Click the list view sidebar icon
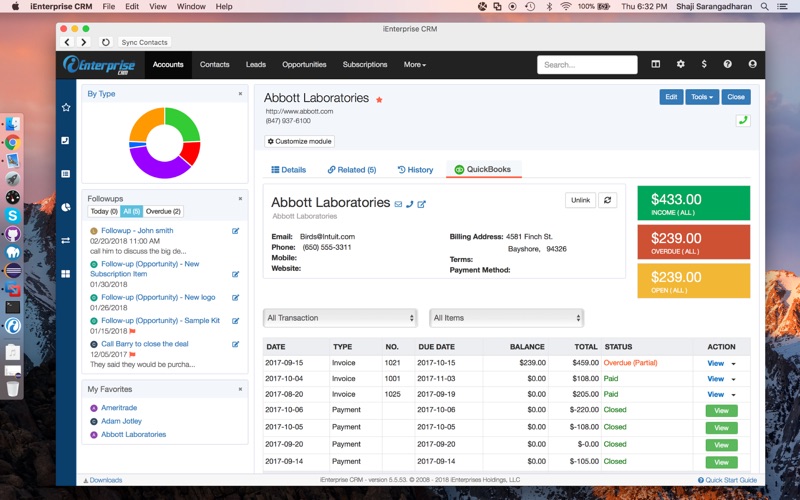The image size is (800, 500). (66, 174)
